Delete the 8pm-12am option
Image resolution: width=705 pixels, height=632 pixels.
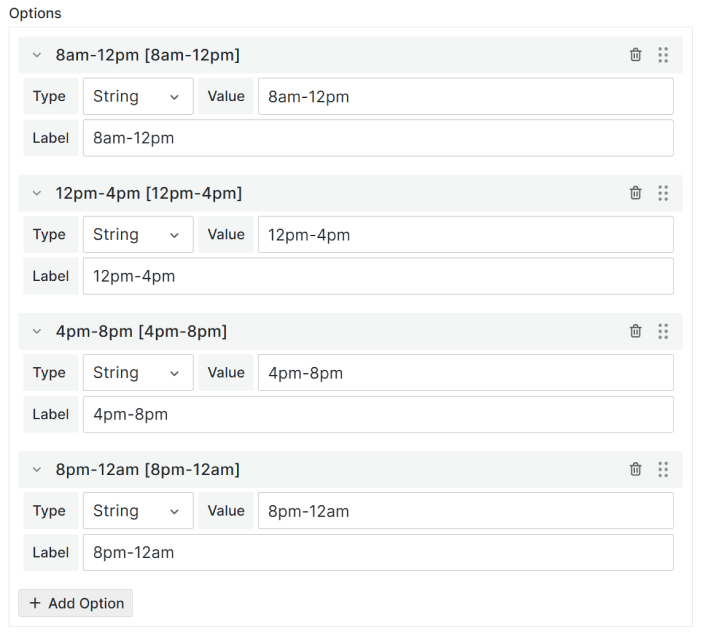pos(635,469)
